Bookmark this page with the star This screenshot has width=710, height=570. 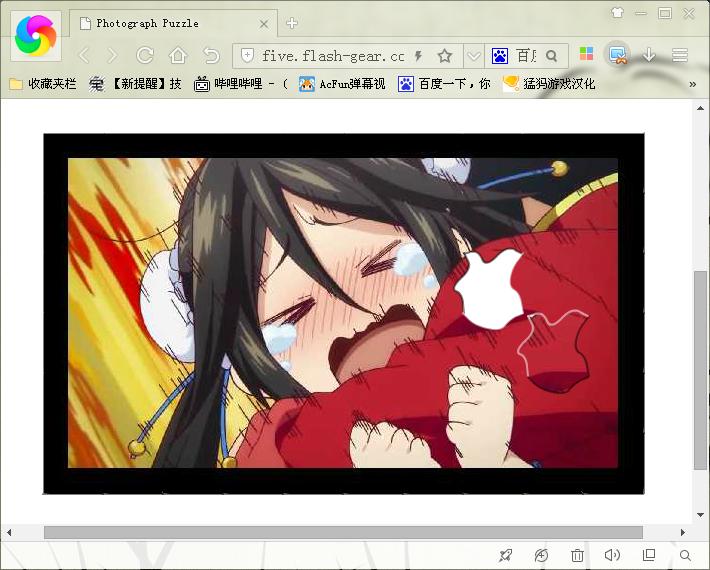click(x=445, y=56)
